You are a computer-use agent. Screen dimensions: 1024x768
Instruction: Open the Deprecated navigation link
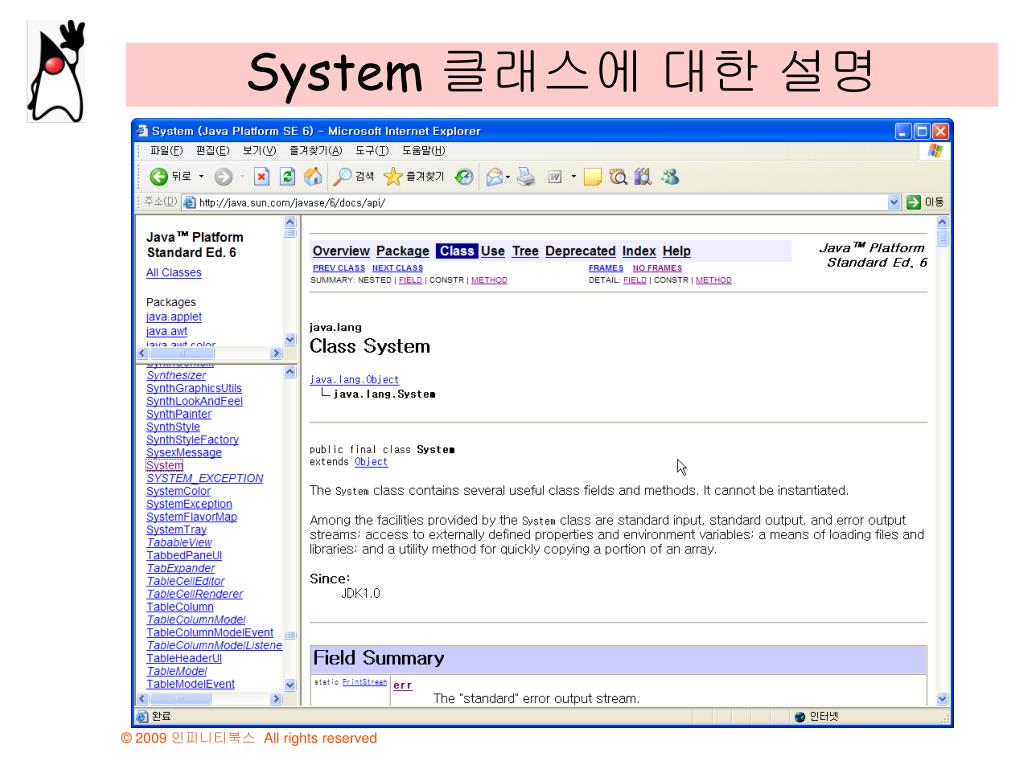coord(580,251)
